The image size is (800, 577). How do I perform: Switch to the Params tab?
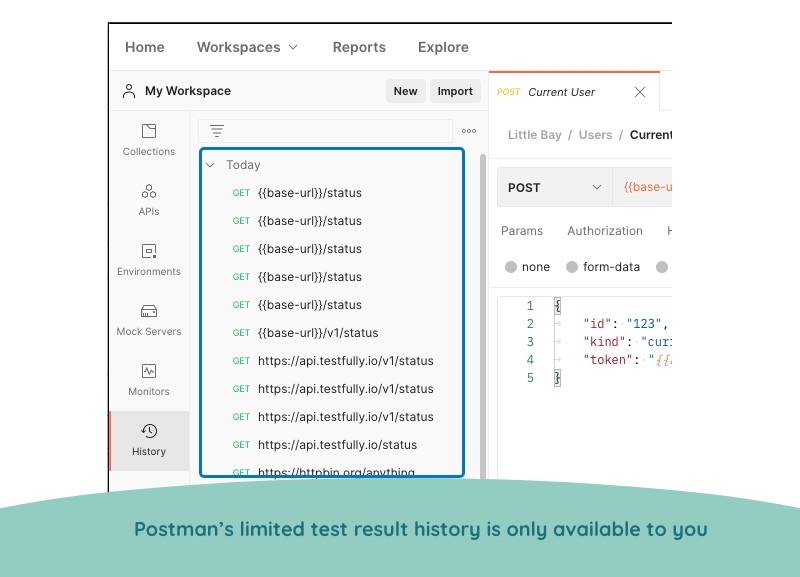(x=522, y=231)
